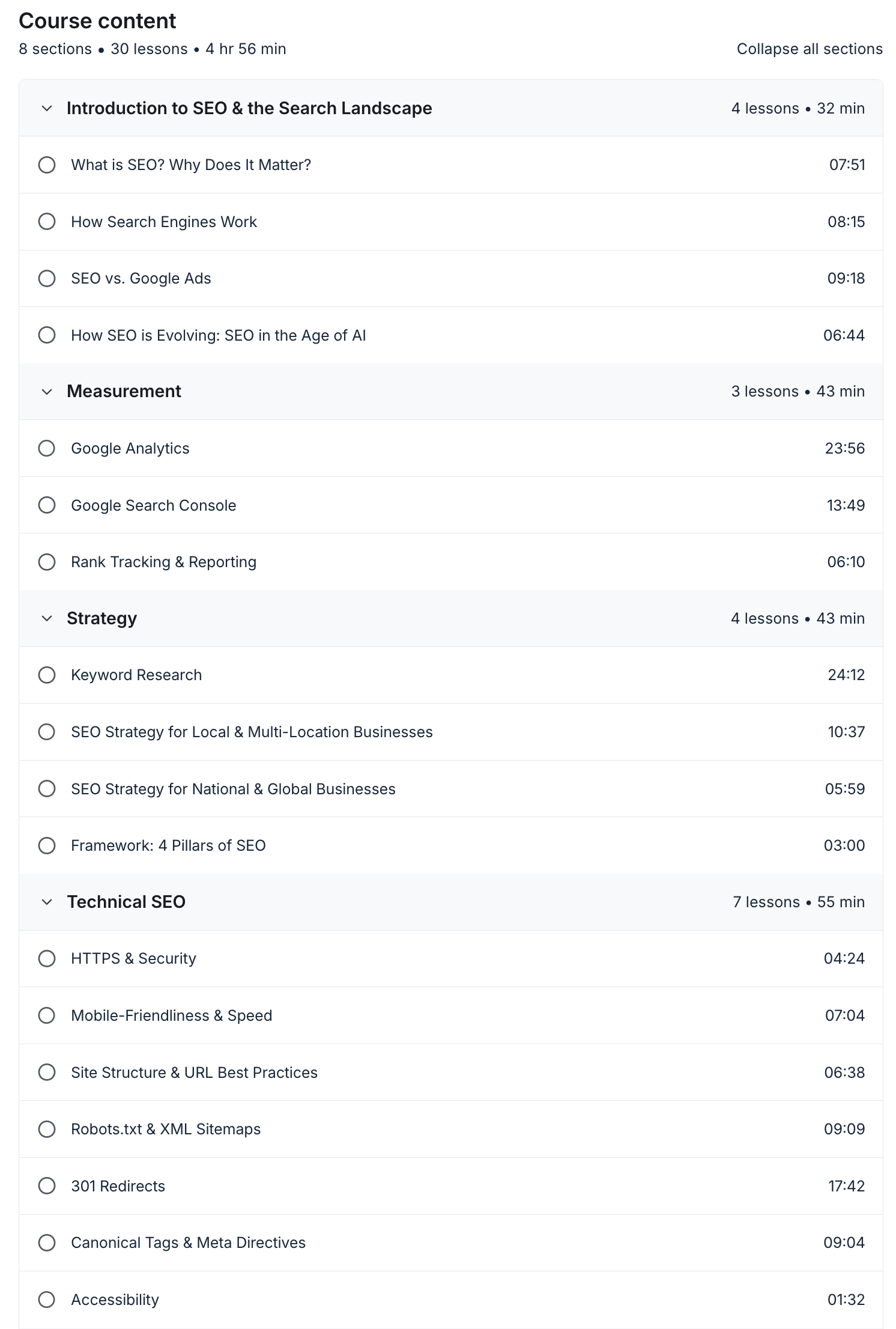Open the How Search Engines Work lesson
Image resolution: width=896 pixels, height=1329 pixels.
pyautogui.click(x=163, y=222)
